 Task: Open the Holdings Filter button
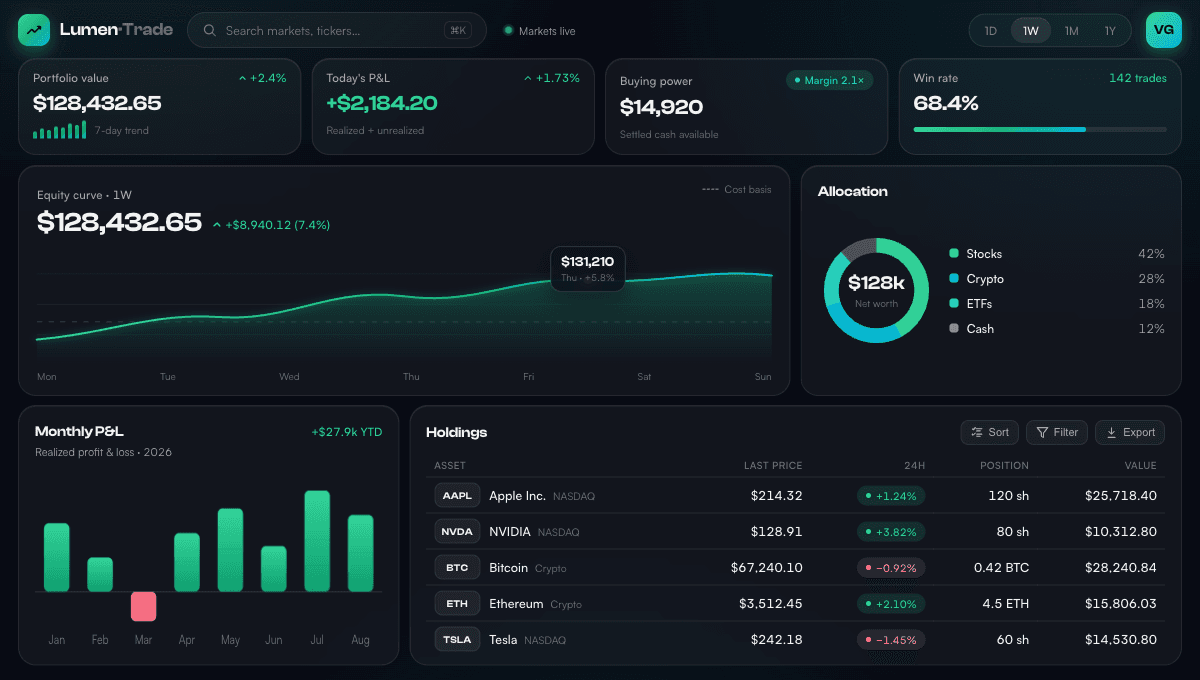[x=1057, y=432]
